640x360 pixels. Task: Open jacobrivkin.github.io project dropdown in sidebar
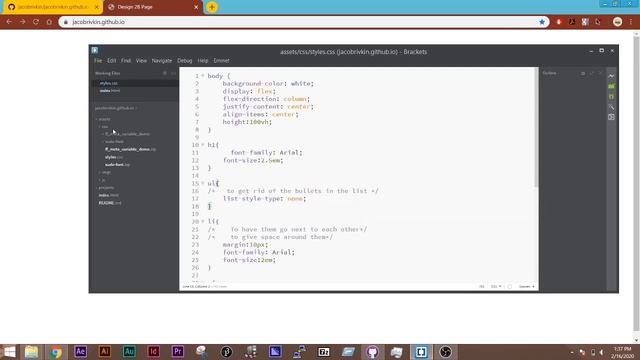[x=116, y=108]
